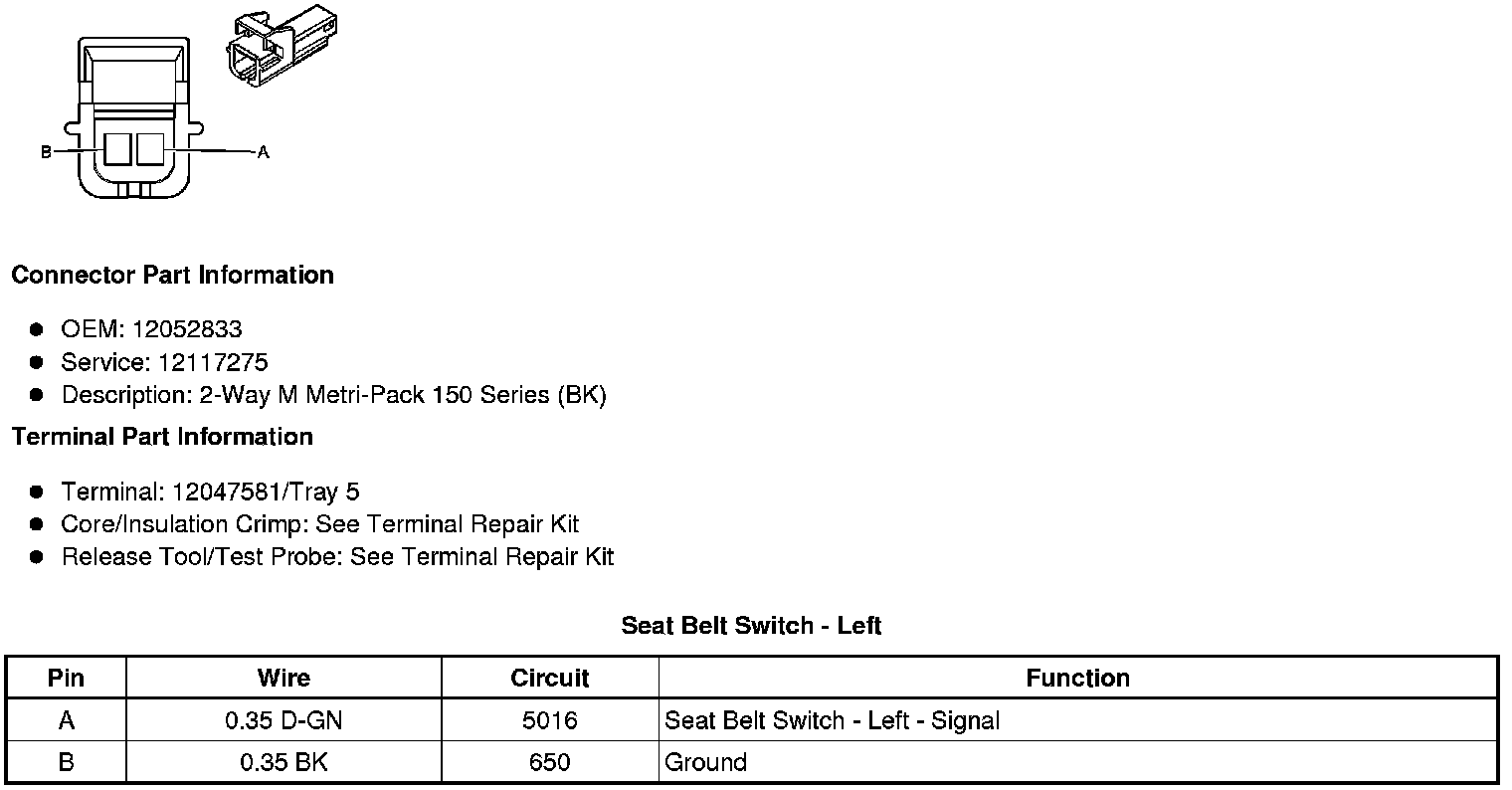
Task: Click the Terminal Part Information heading
Action: pos(162,437)
